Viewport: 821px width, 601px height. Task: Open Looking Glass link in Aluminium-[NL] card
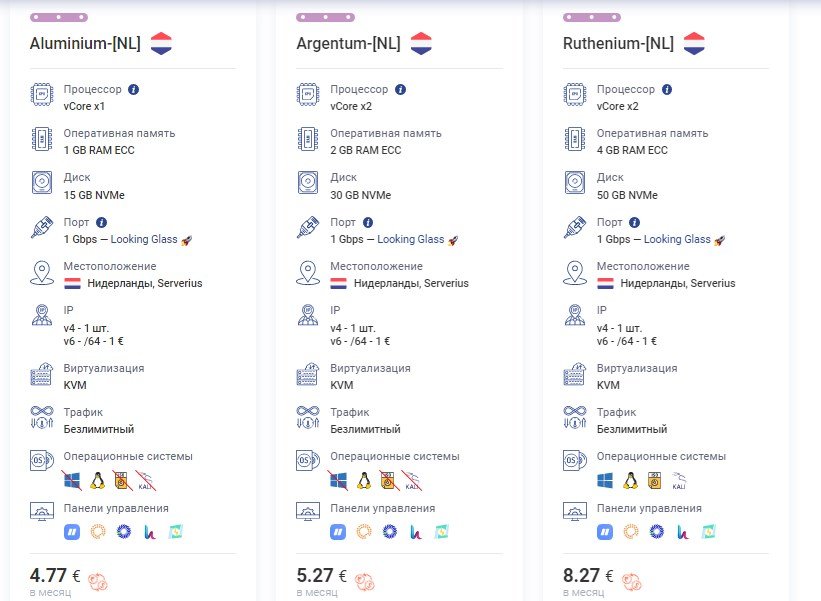click(x=144, y=239)
